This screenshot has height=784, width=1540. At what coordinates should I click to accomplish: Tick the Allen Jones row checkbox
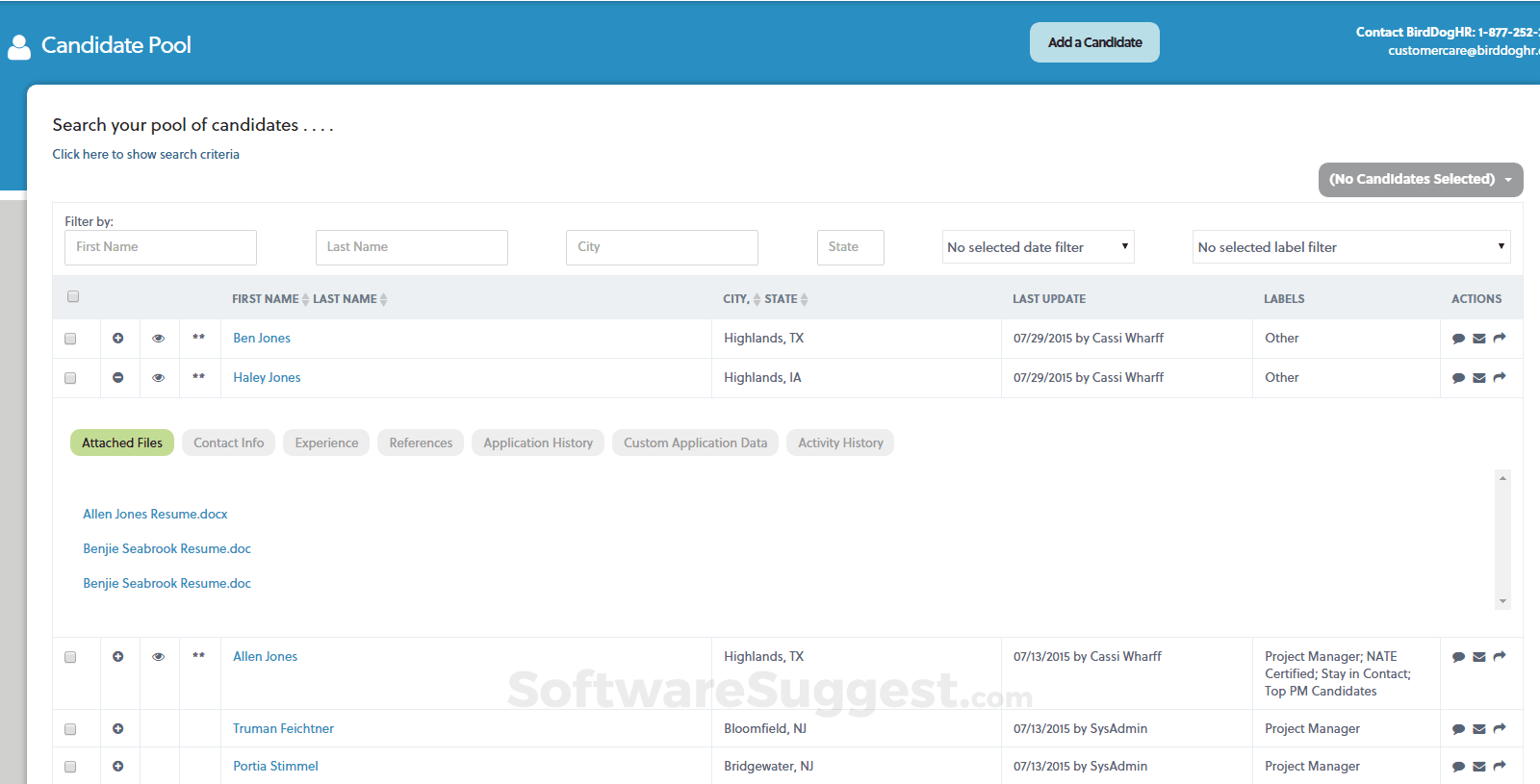pos(70,657)
